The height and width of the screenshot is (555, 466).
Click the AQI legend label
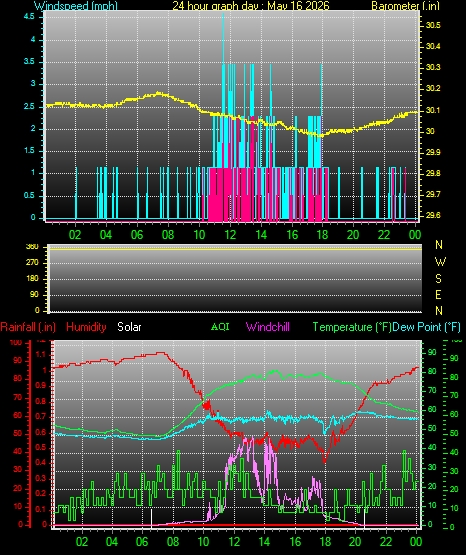[220, 326]
